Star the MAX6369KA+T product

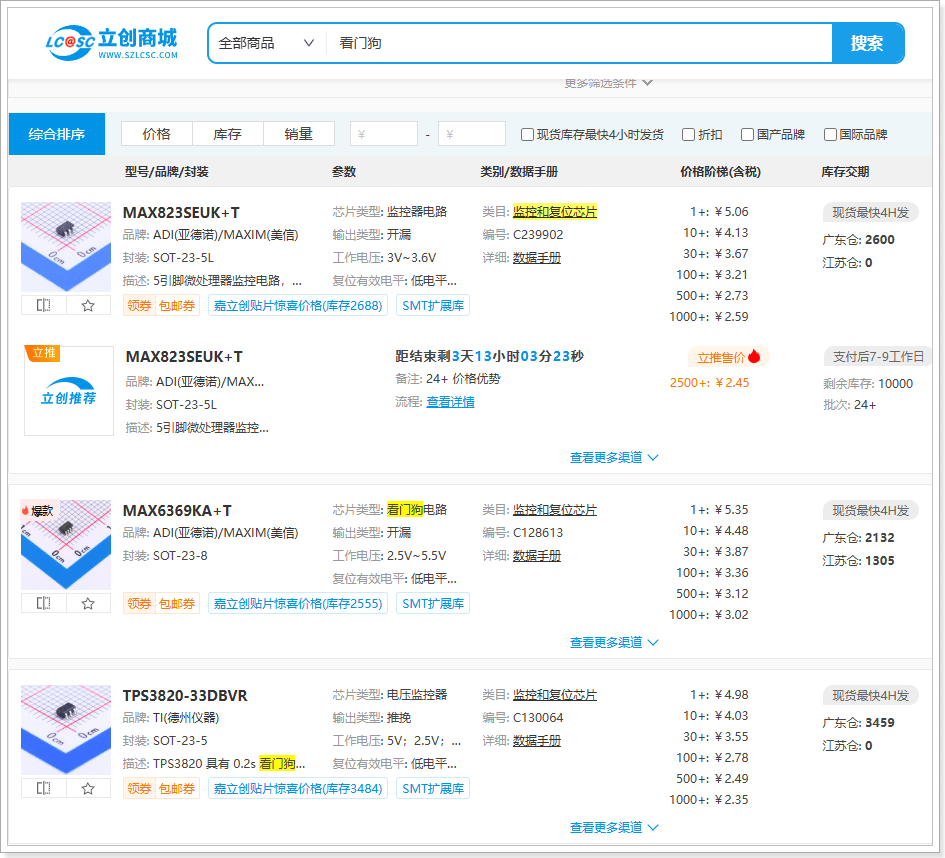click(88, 603)
